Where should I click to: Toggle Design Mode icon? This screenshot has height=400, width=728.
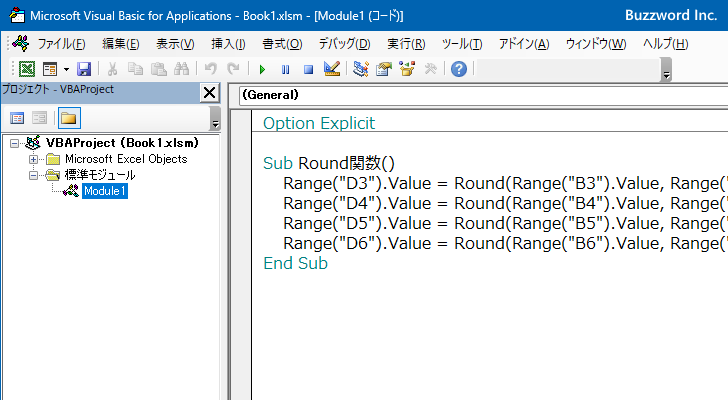pyautogui.click(x=332, y=69)
